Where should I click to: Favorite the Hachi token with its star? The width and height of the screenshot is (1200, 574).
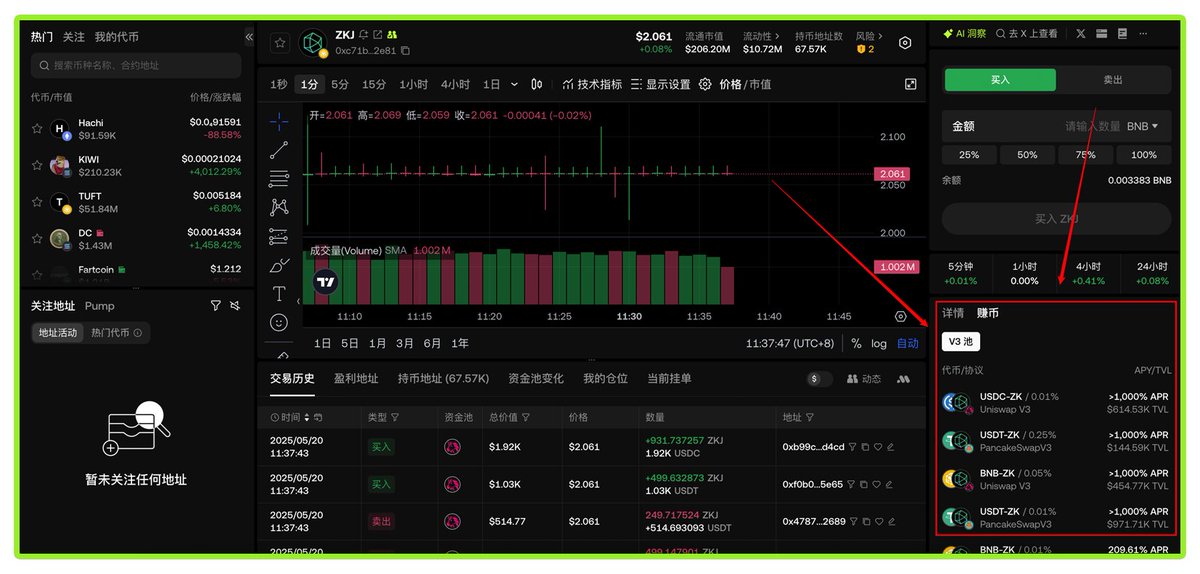coord(37,129)
